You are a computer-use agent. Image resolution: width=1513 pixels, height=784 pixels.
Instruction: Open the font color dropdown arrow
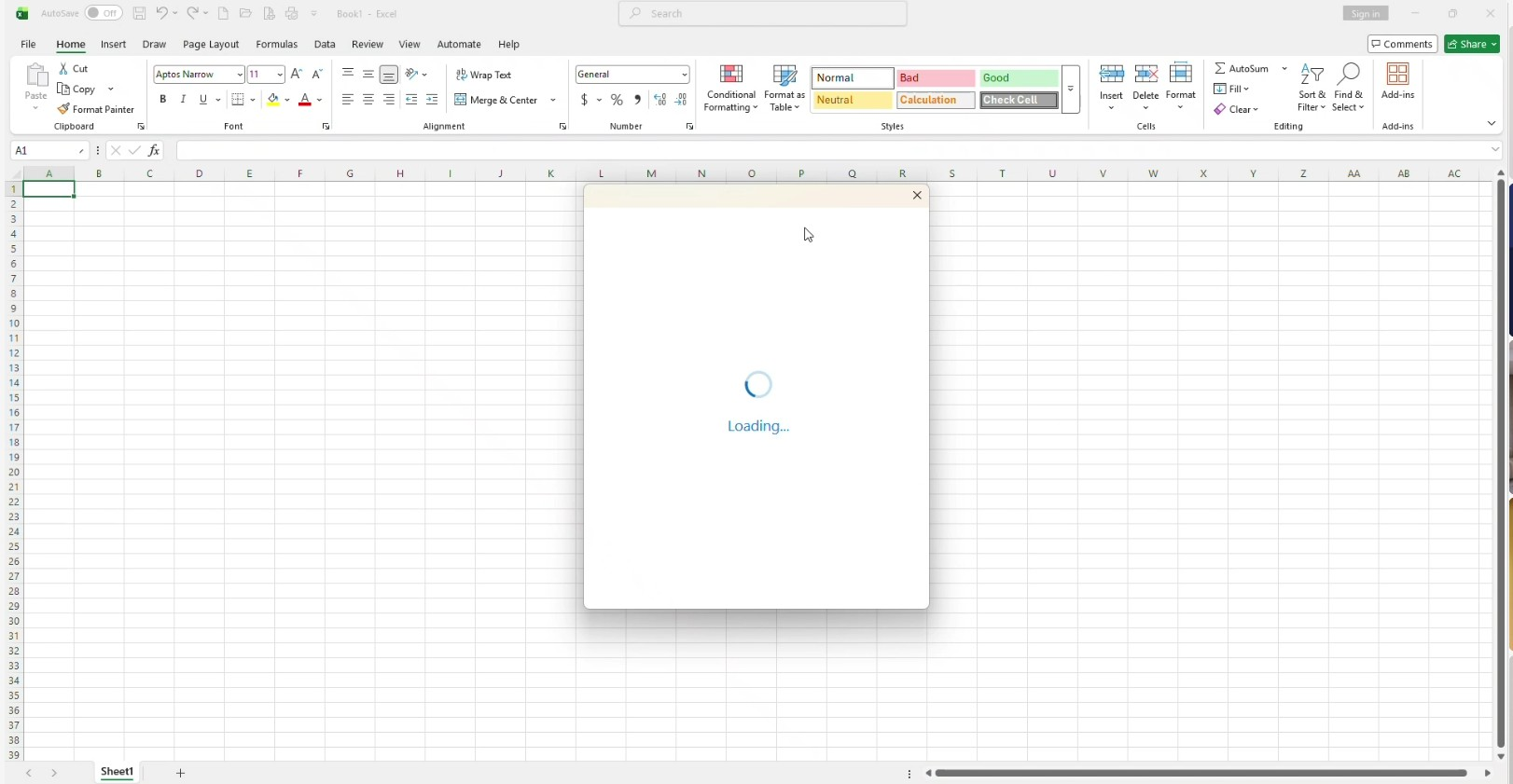click(319, 100)
